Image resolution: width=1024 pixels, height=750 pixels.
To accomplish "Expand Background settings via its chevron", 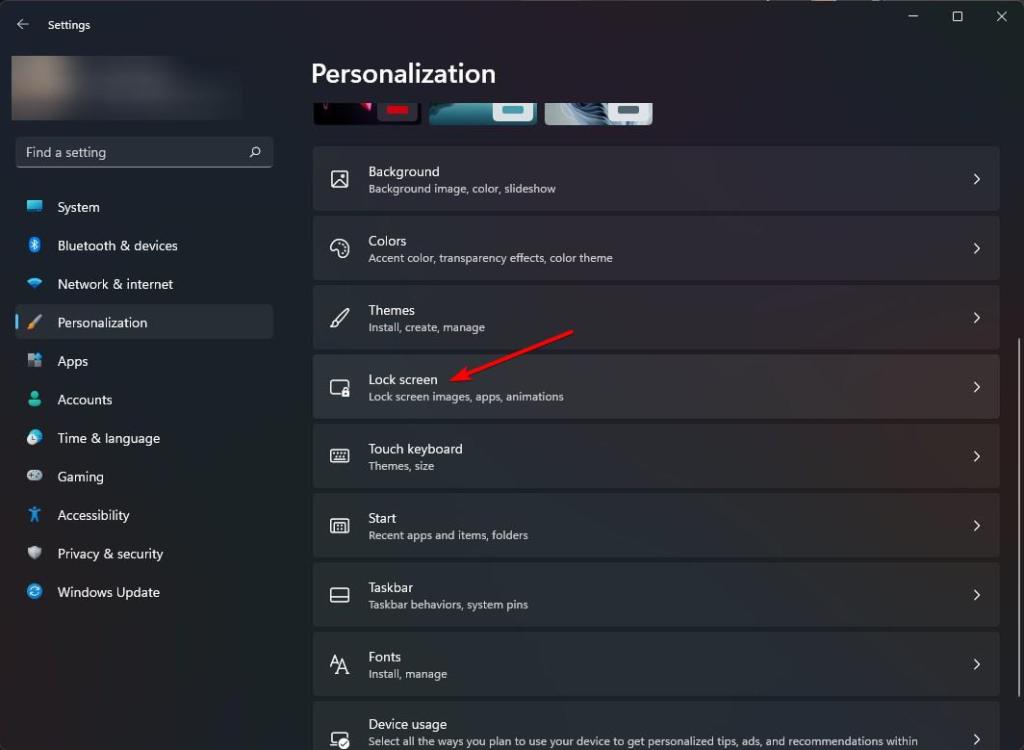I will pos(976,179).
